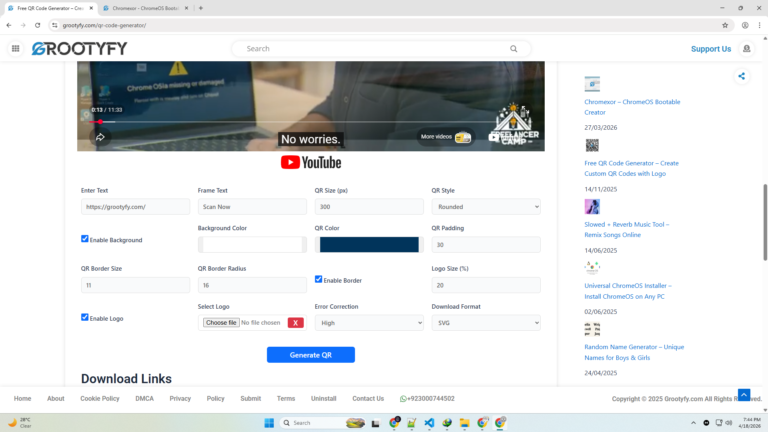Show hidden system tray icons

[693, 423]
